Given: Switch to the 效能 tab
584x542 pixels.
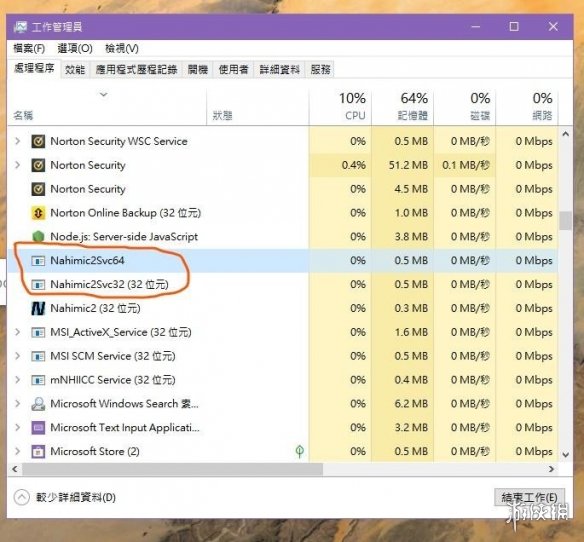Looking at the screenshot, I should (x=75, y=70).
